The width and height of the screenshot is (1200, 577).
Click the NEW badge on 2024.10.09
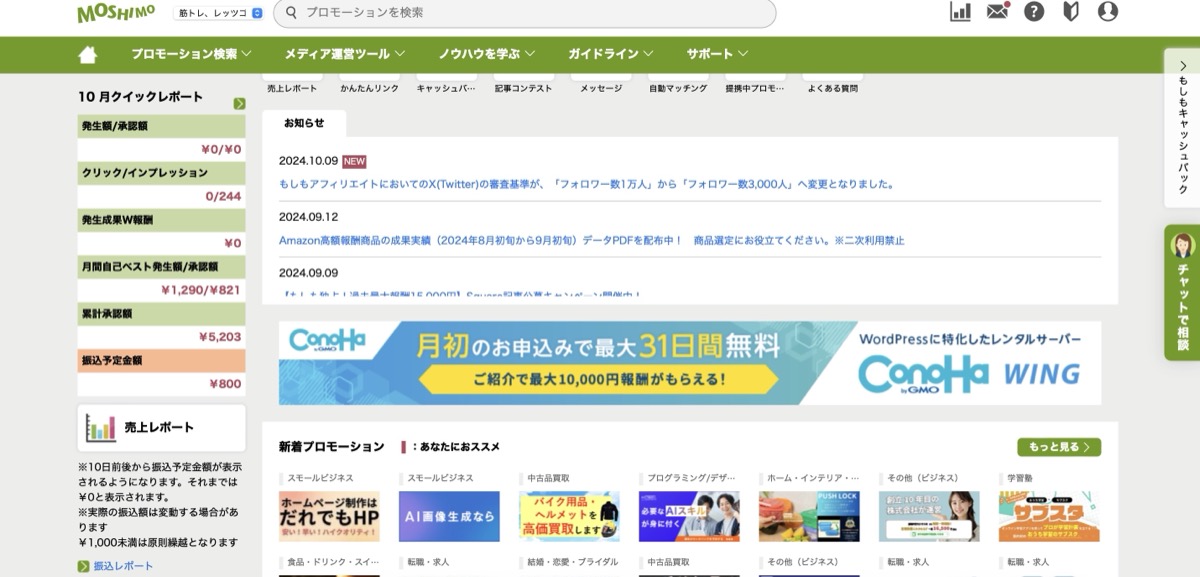point(354,161)
